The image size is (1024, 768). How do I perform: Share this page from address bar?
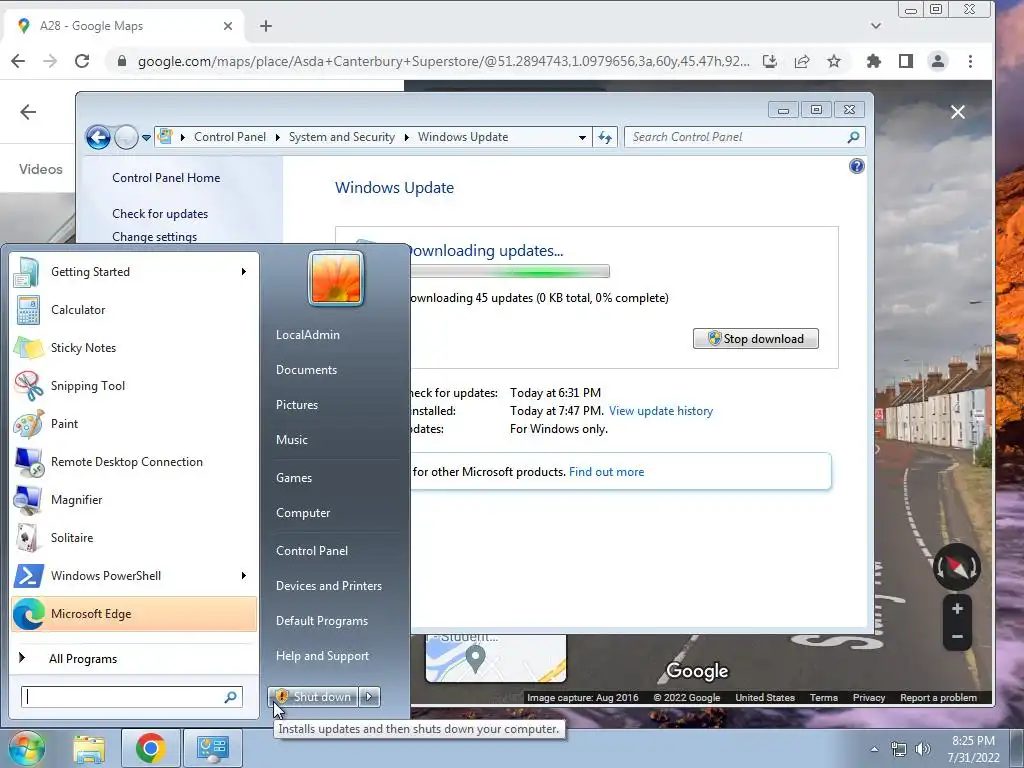802,61
